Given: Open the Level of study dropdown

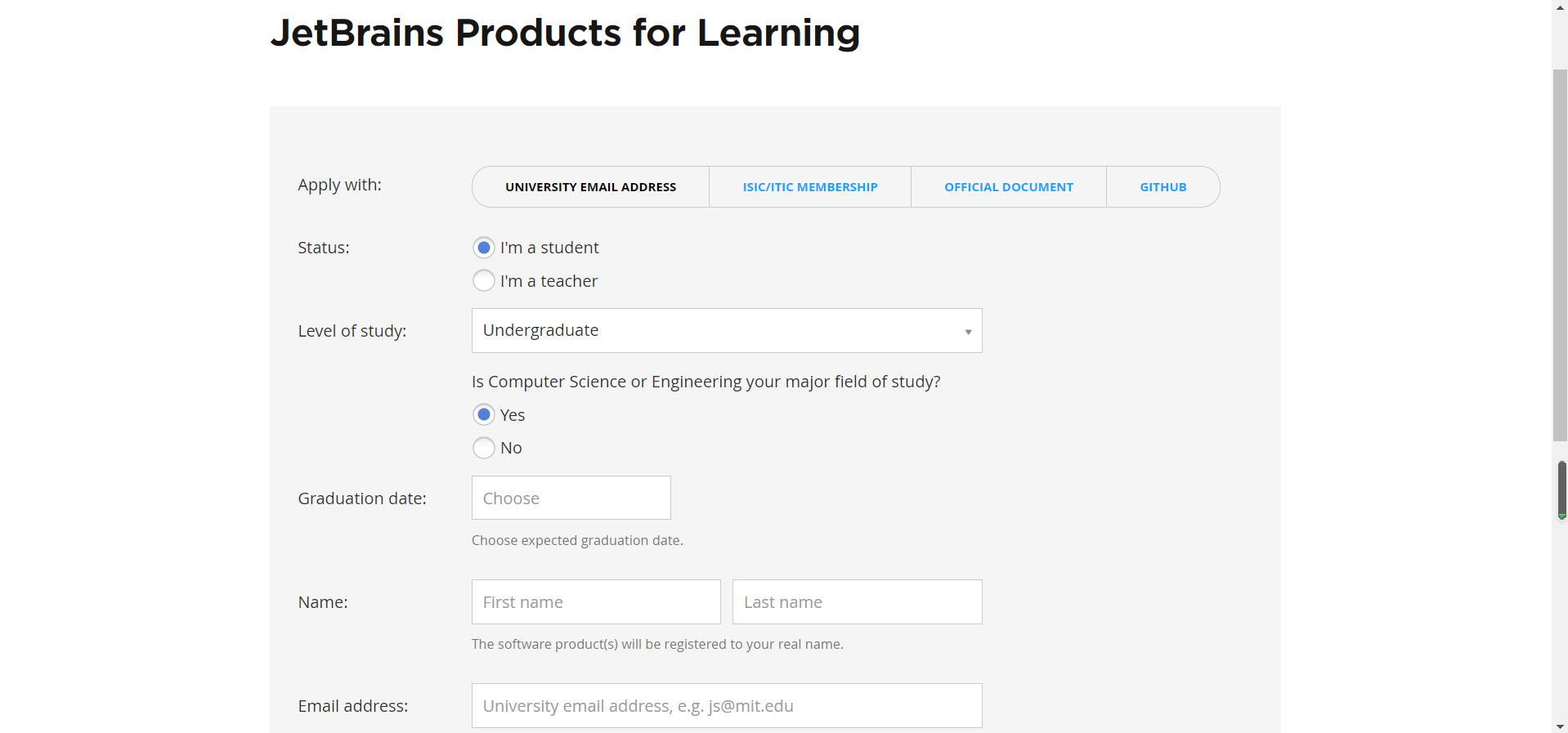Looking at the screenshot, I should pos(726,331).
